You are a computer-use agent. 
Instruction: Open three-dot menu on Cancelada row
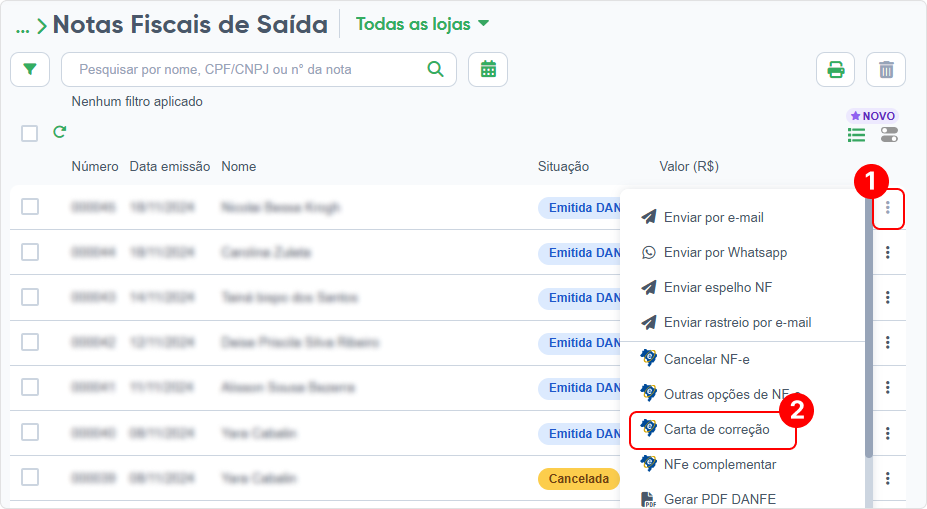point(887,479)
